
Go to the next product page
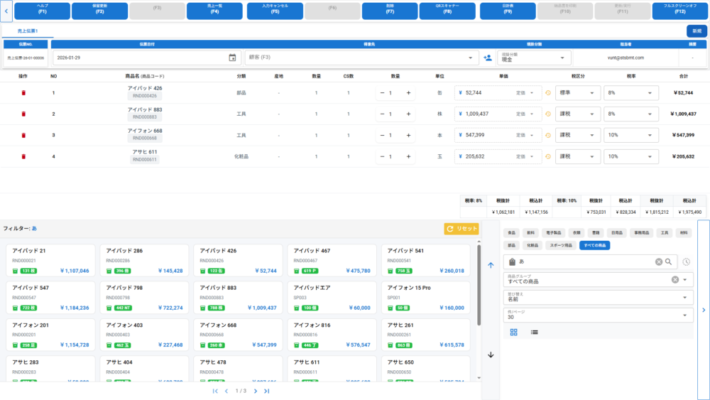tap(255, 391)
